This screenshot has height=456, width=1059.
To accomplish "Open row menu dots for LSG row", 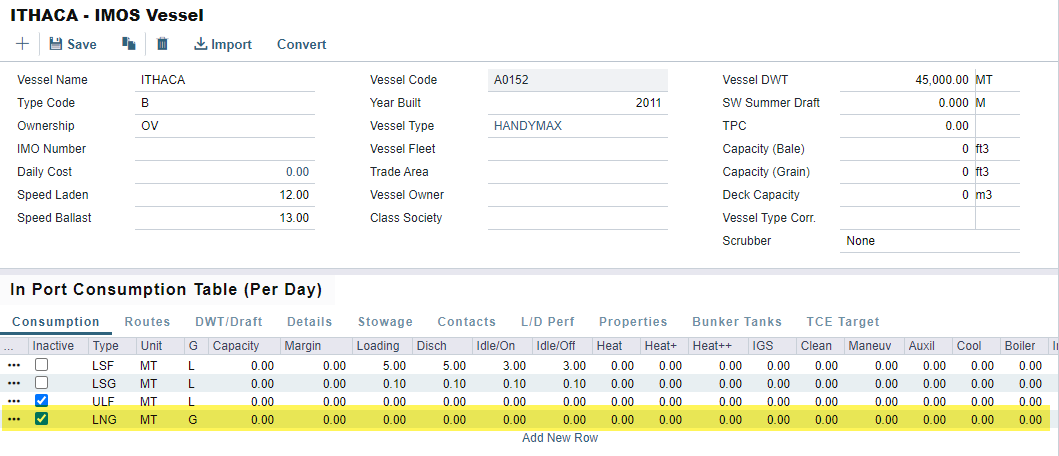I will point(14,384).
